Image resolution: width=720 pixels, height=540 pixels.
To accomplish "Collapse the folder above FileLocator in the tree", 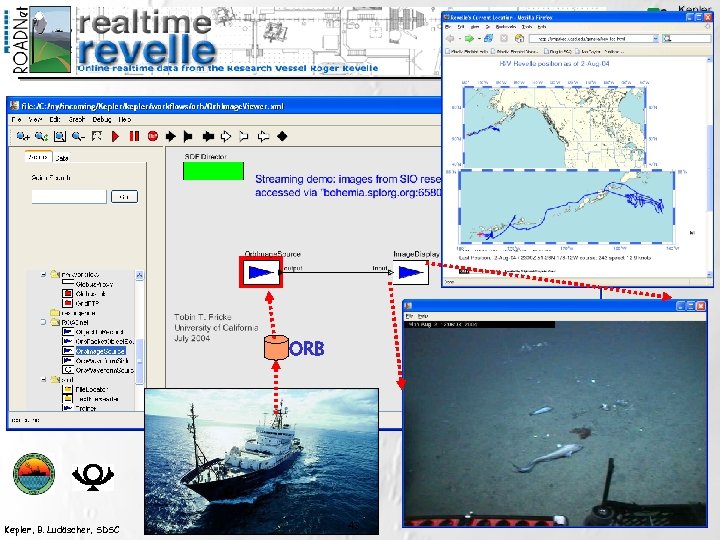I will 44,380.
